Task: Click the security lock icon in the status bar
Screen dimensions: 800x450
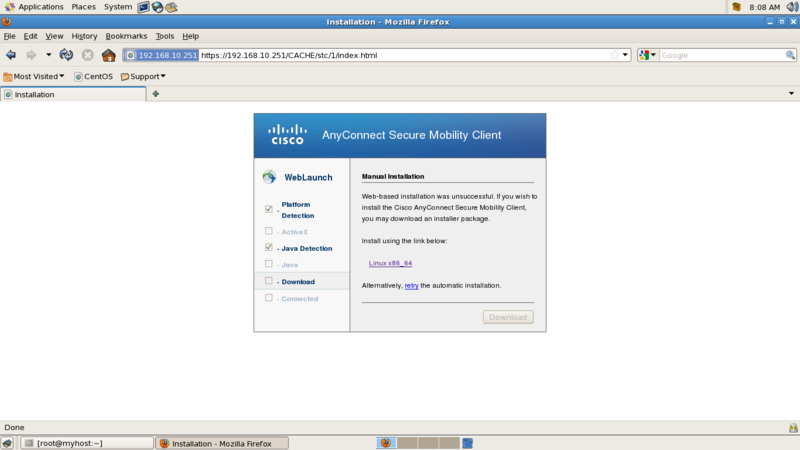Action: 793,428
